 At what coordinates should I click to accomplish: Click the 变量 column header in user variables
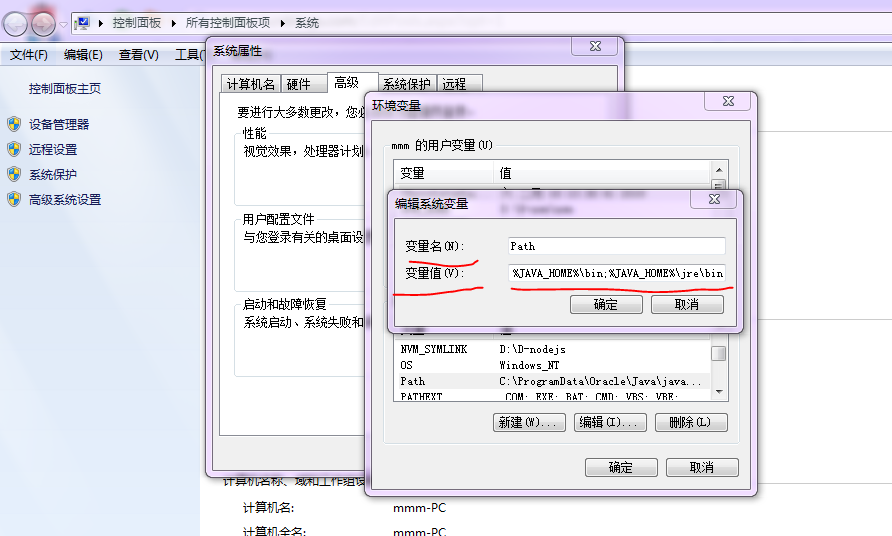443,172
